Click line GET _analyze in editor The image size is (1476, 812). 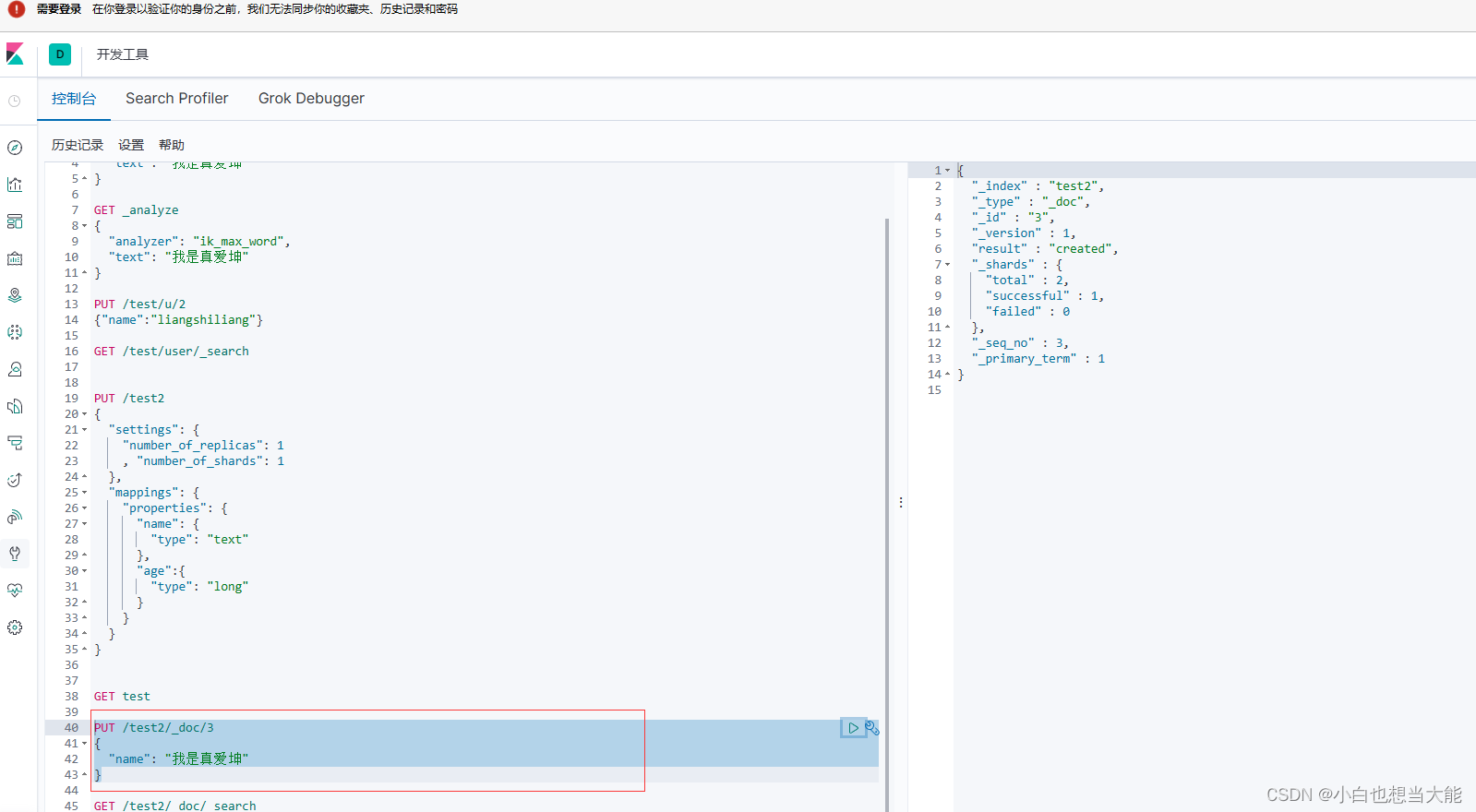coord(137,210)
